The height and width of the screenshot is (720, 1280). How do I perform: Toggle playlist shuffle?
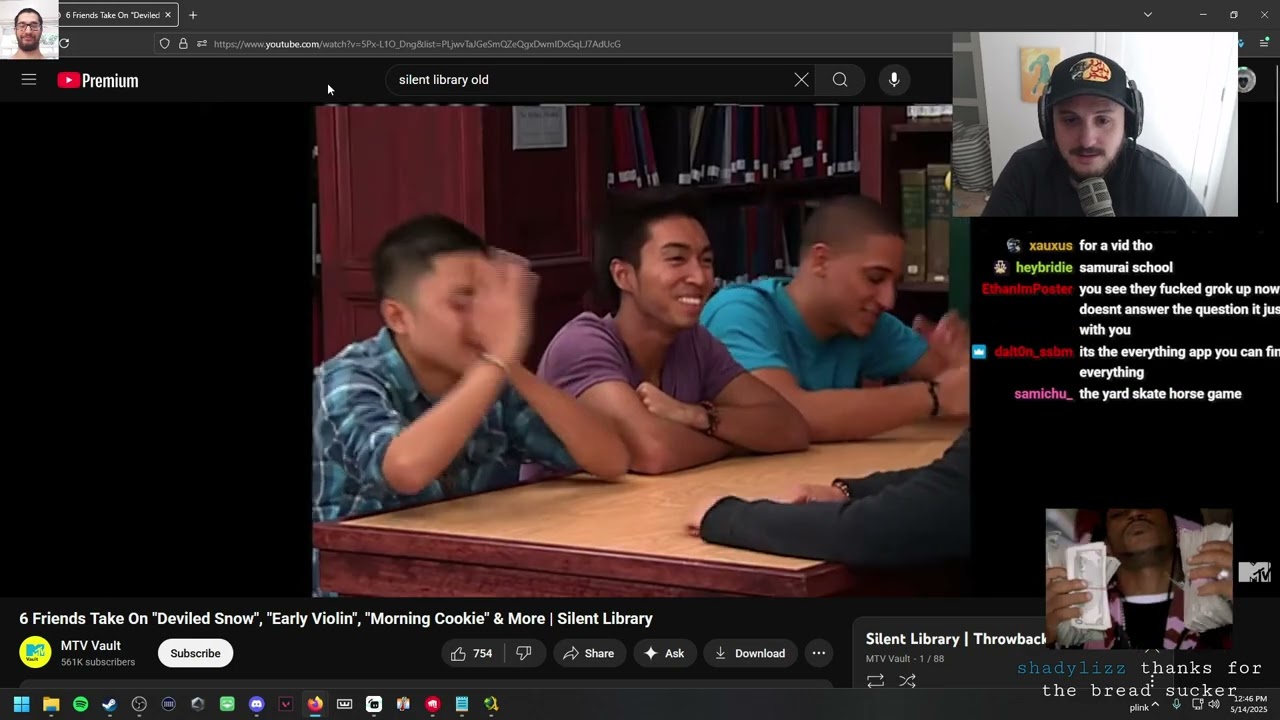point(907,681)
